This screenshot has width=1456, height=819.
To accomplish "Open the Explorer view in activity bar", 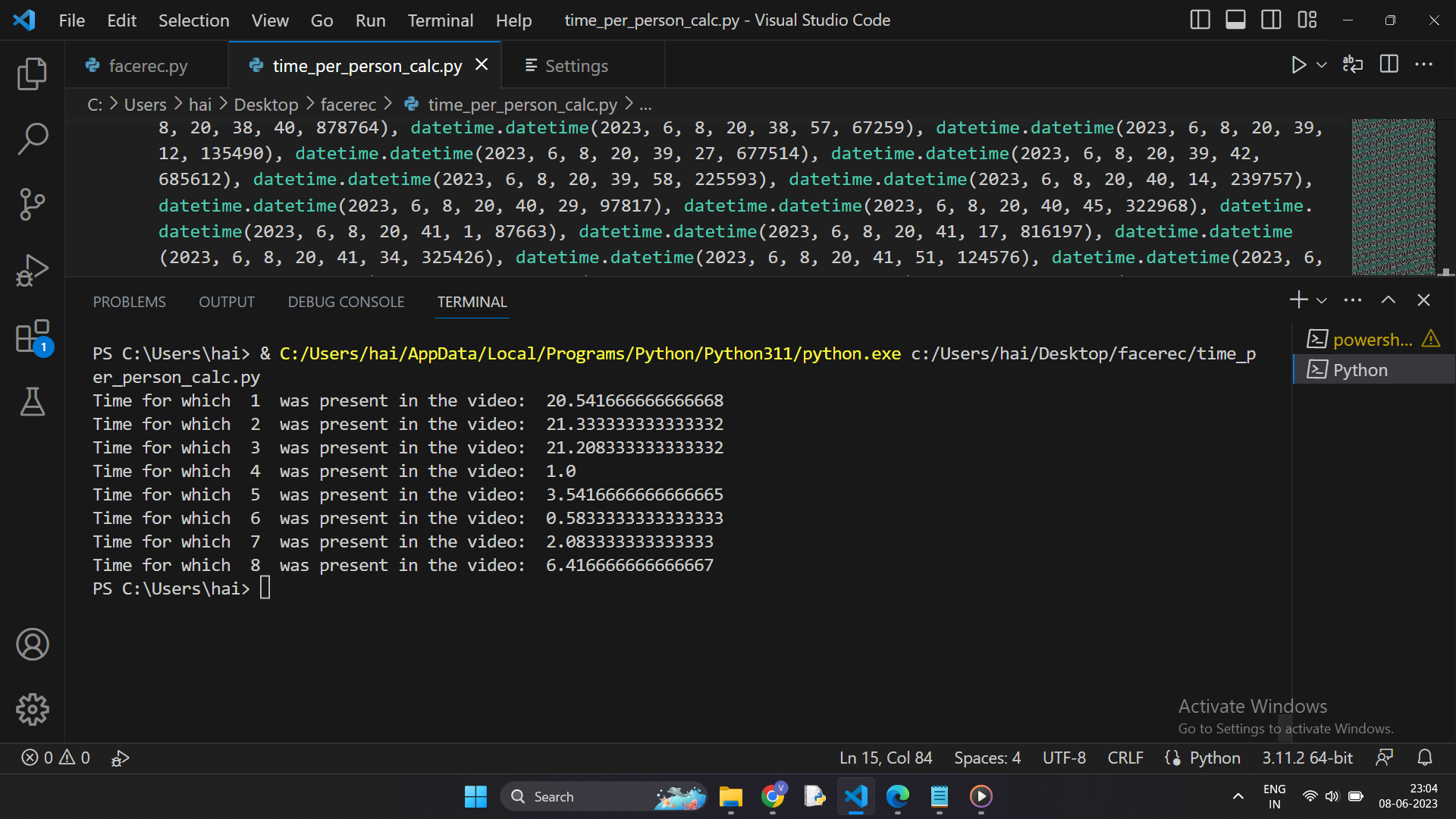I will tap(32, 74).
